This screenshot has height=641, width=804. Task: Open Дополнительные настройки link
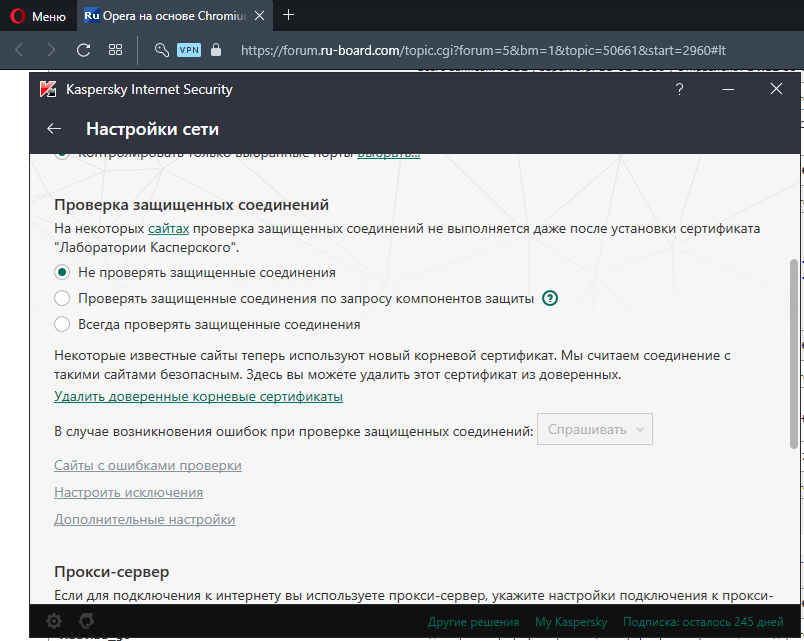pyautogui.click(x=145, y=519)
